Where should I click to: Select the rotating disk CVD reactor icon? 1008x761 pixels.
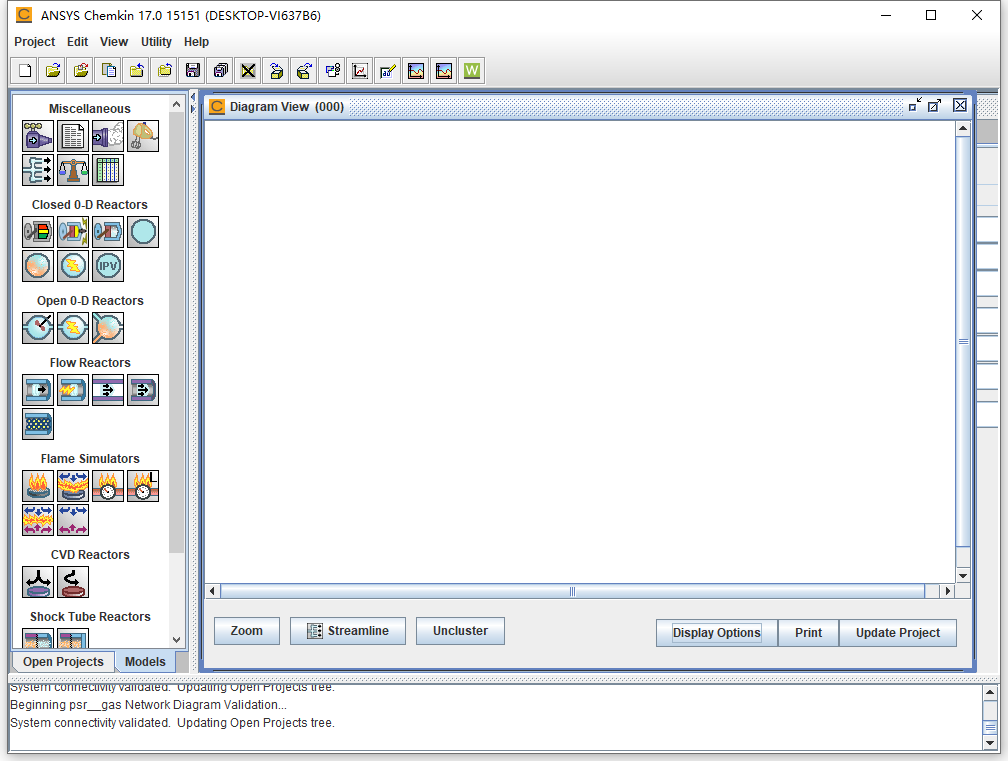[x=73, y=582]
